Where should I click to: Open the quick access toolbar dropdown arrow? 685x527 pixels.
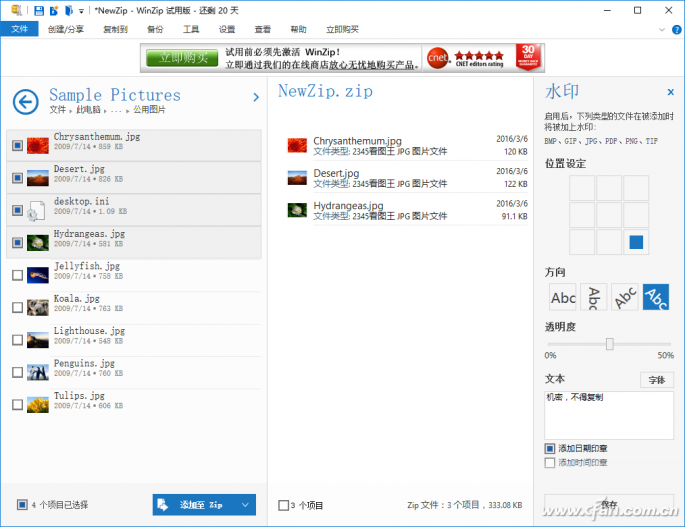(81, 11)
